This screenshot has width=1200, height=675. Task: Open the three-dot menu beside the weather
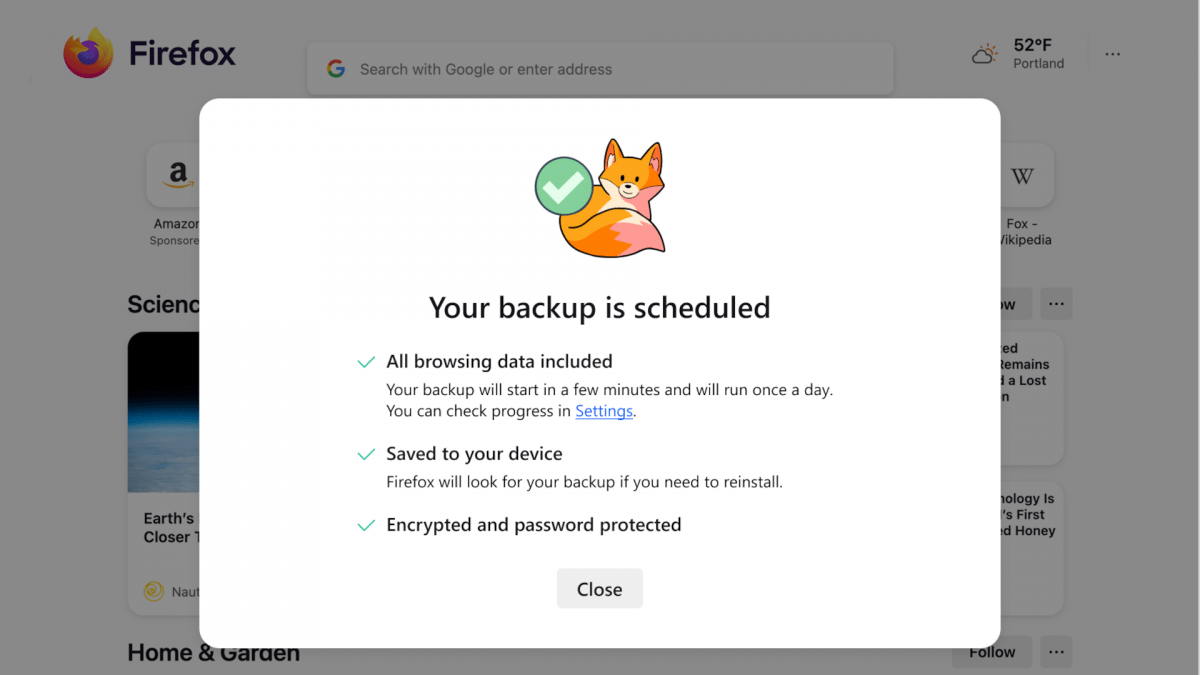tap(1113, 54)
